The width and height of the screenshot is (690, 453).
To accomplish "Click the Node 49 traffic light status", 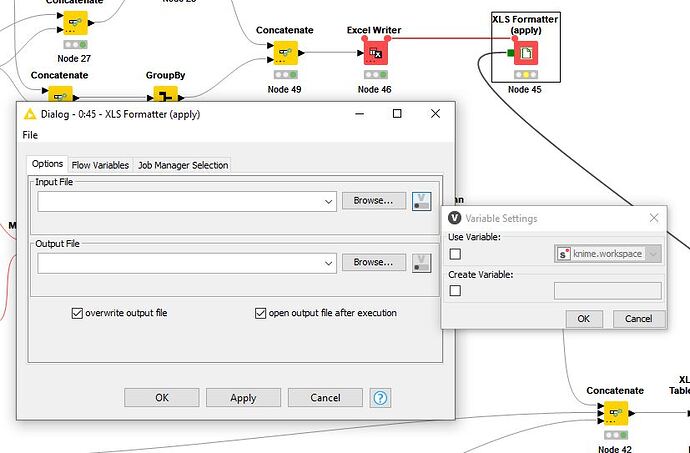I will coord(286,74).
